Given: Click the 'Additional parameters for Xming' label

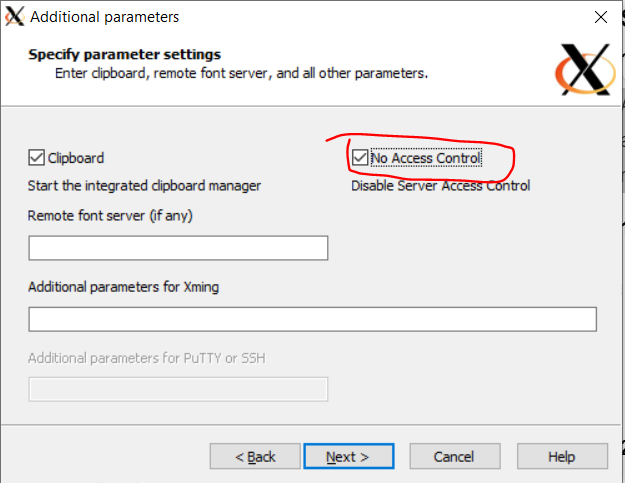Looking at the screenshot, I should (x=123, y=287).
